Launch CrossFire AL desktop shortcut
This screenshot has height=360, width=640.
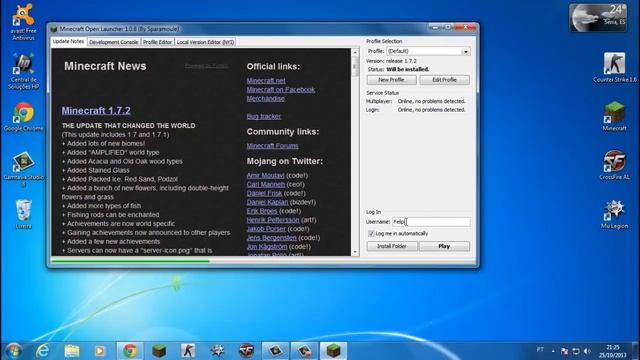614,165
